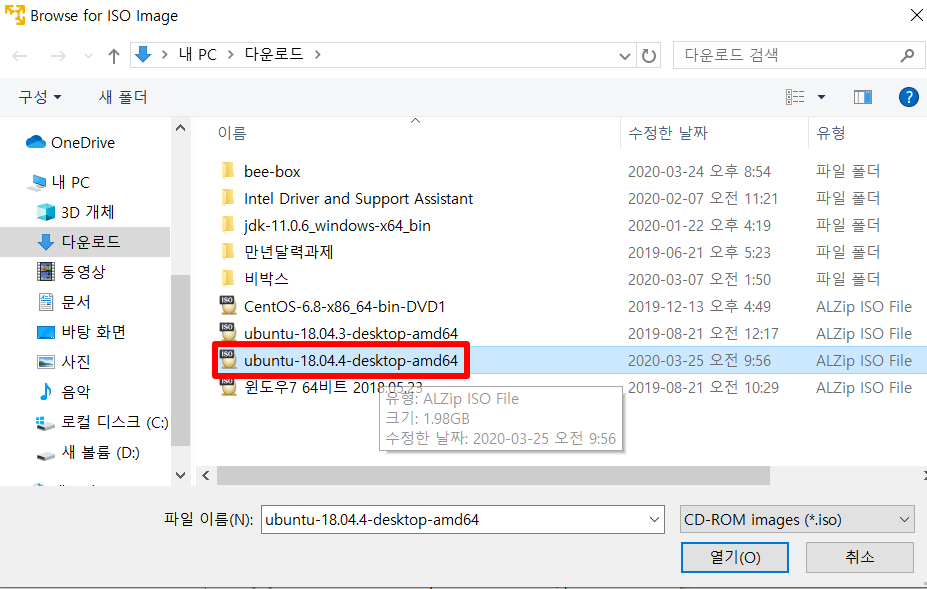This screenshot has height=589, width=927.
Task: Click the search magnifier icon
Action: 907,55
